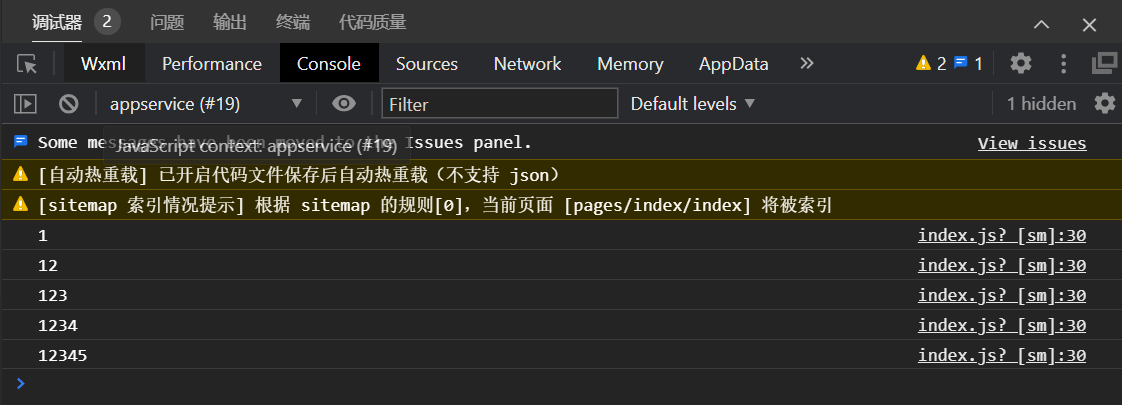Switch to the Performance tab
The image size is (1122, 405).
[x=212, y=64]
